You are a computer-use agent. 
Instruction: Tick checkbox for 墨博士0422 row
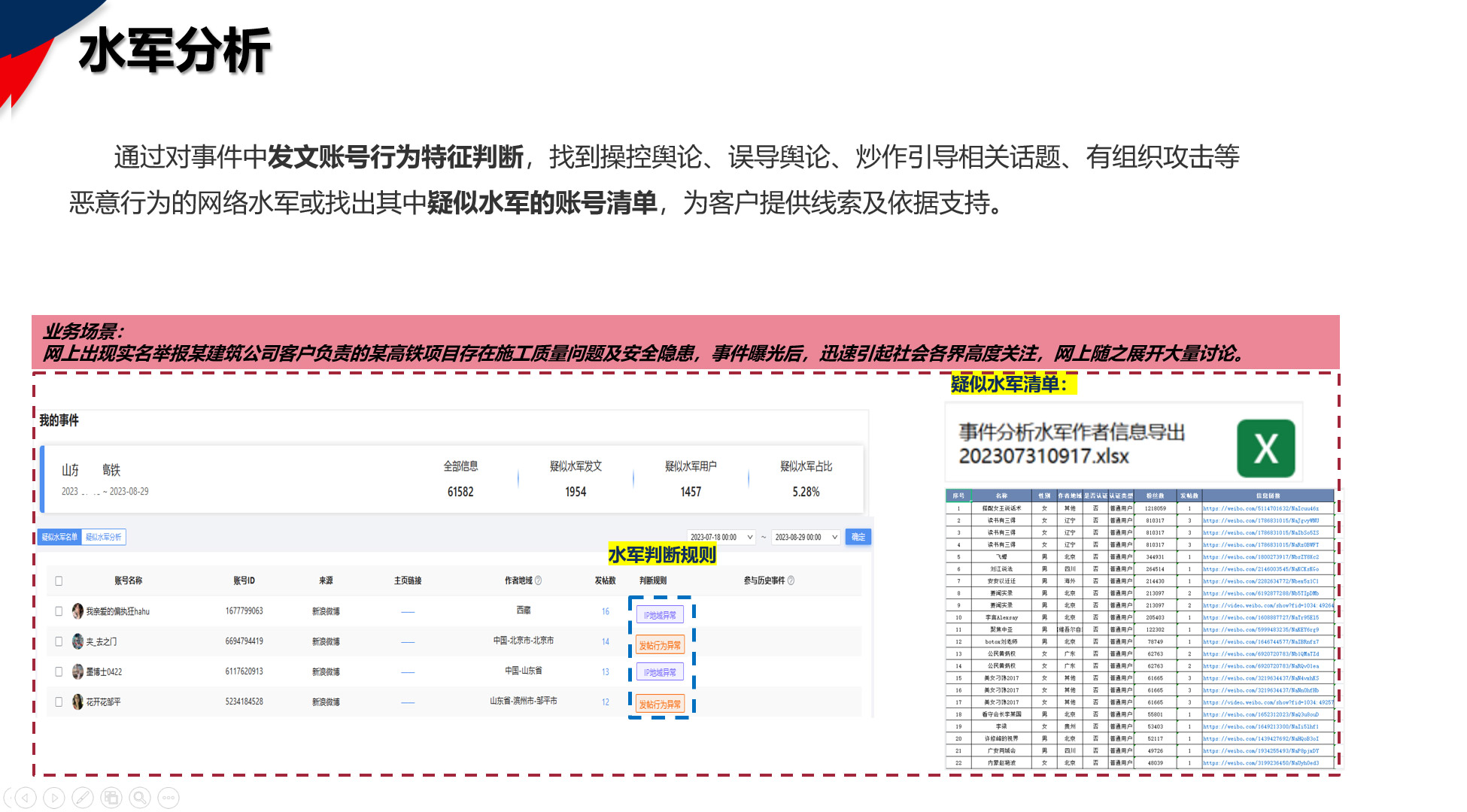pos(59,671)
